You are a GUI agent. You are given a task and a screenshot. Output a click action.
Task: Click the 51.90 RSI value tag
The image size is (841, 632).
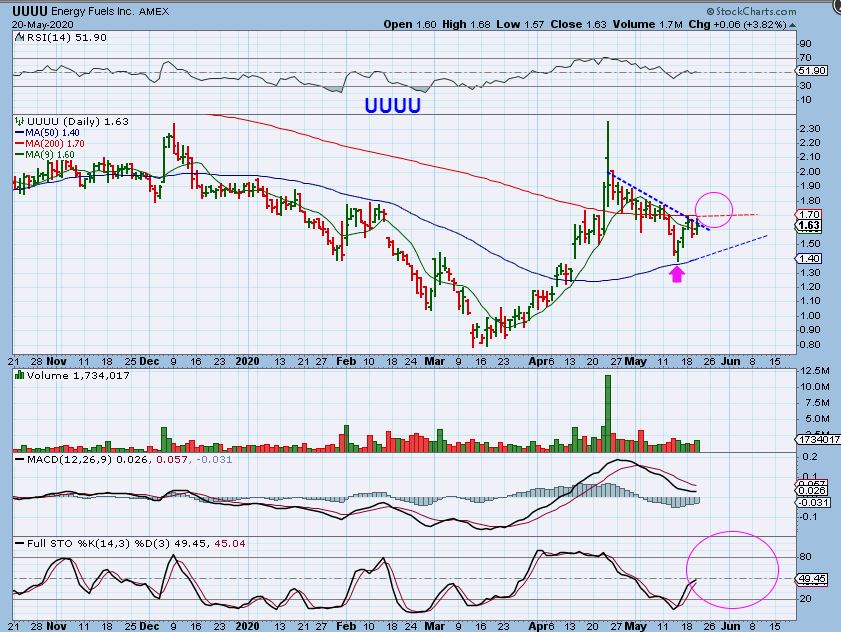(x=812, y=71)
